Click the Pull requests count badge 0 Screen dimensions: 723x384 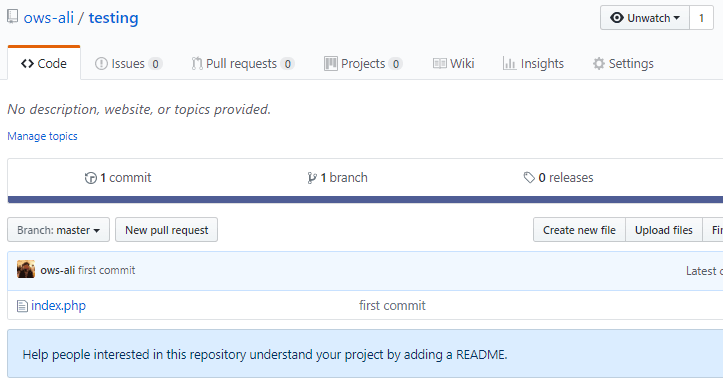point(288,64)
